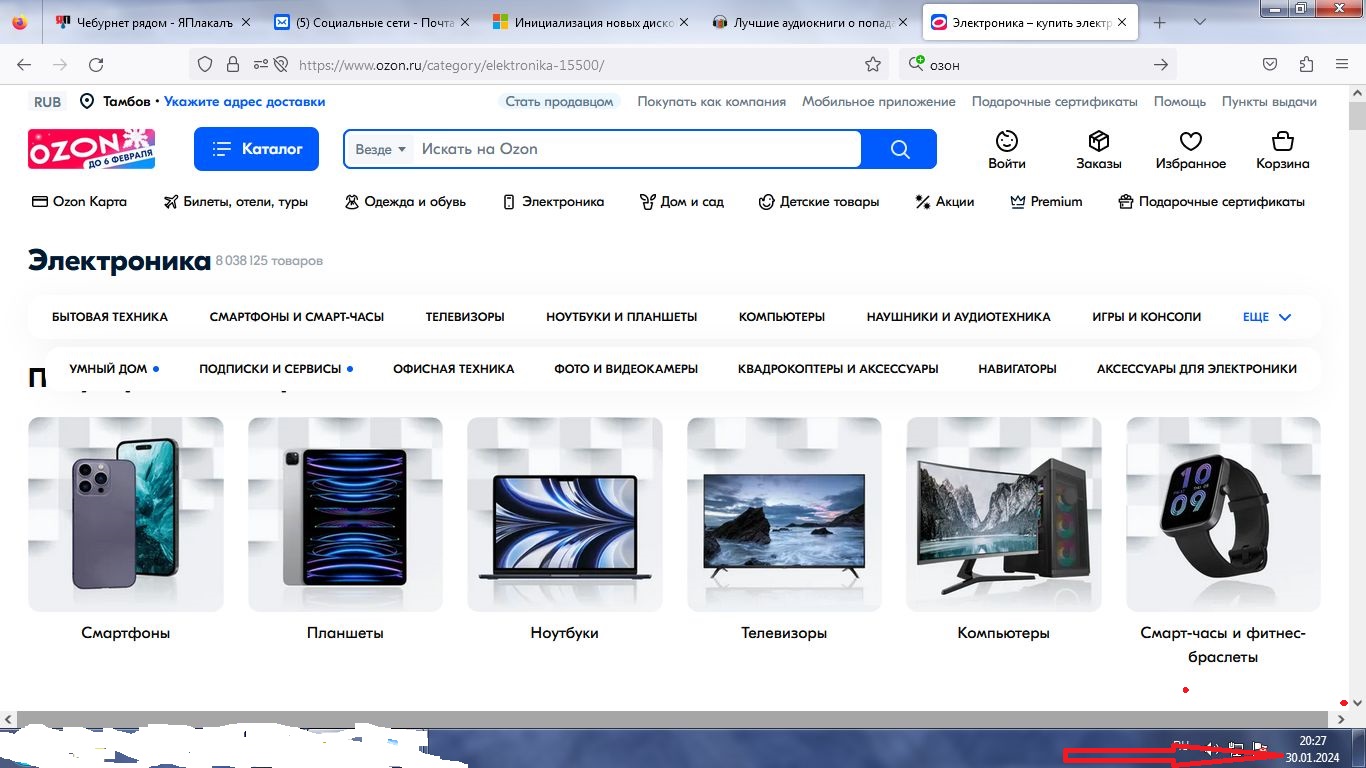Click the Стать продавцом link
The height and width of the screenshot is (768, 1366).
pyautogui.click(x=559, y=101)
